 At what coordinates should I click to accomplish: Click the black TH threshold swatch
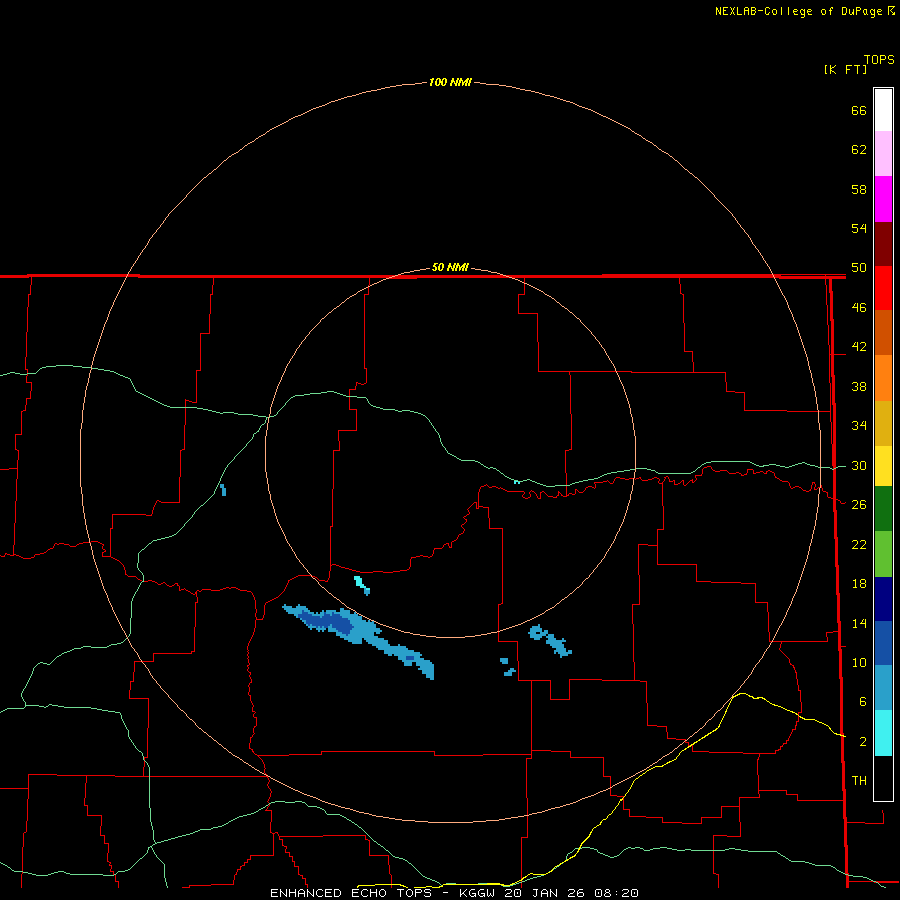[x=883, y=778]
